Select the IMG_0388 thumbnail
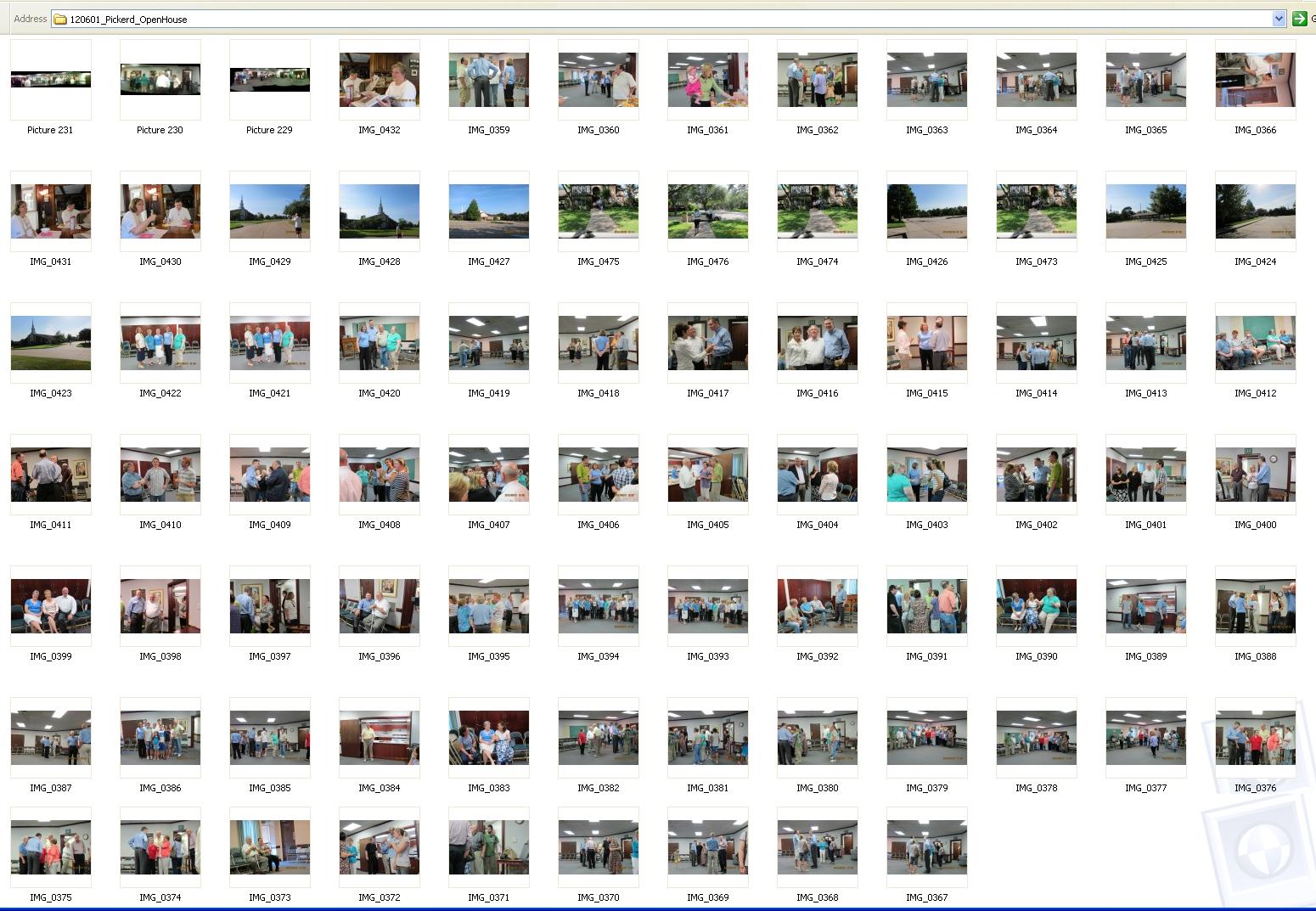 tap(1256, 606)
